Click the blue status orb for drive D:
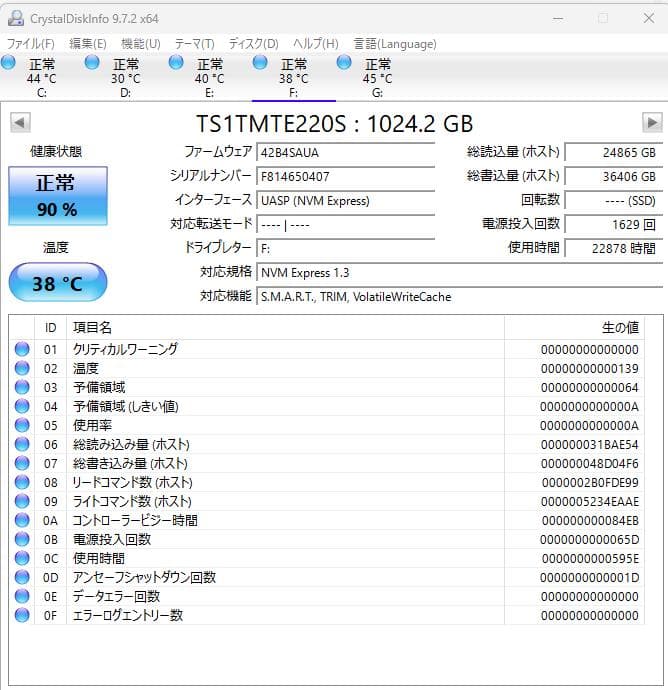668x690 pixels. 92,62
